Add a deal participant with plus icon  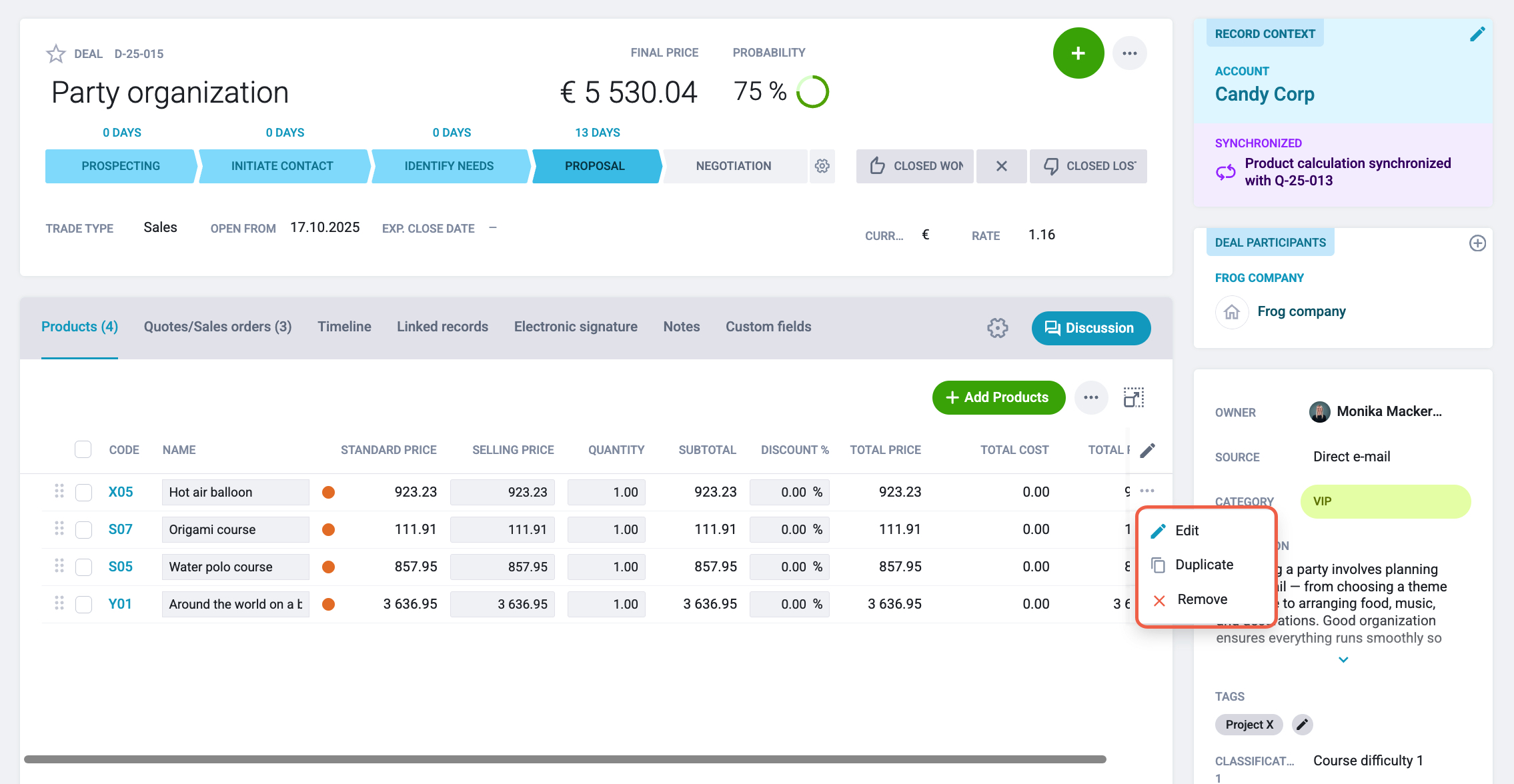pos(1477,243)
